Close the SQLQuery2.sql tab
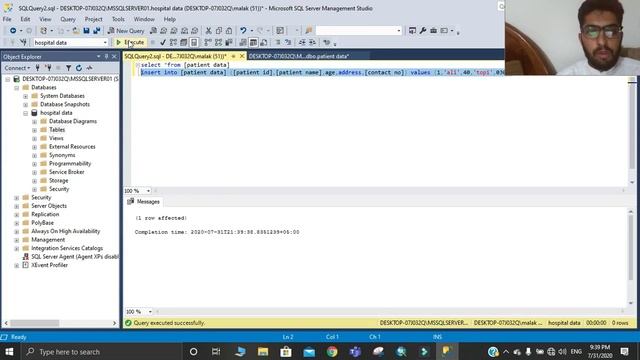Screen dimensions: 640x360 point(242,56)
